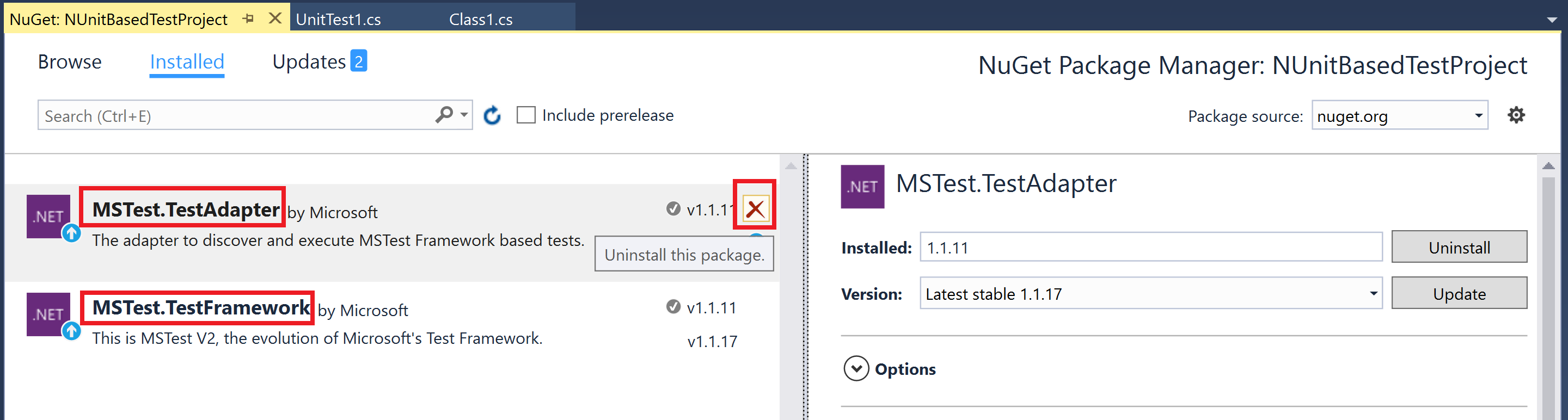The height and width of the screenshot is (420, 1568).
Task: Open the Package source nuget.org dropdown
Action: [x=1399, y=115]
